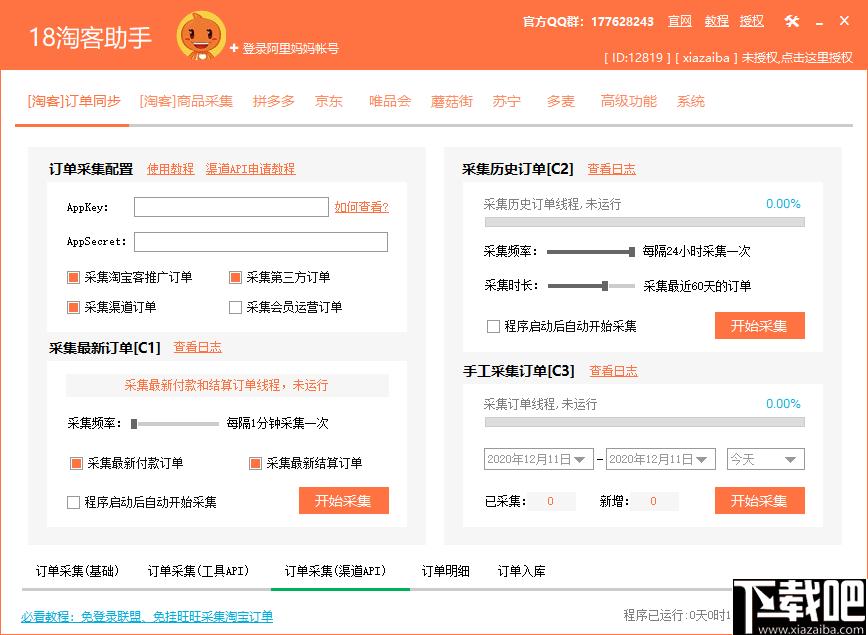
Task: Click 登录阿里妈妈帐号 login text
Action: point(291,49)
